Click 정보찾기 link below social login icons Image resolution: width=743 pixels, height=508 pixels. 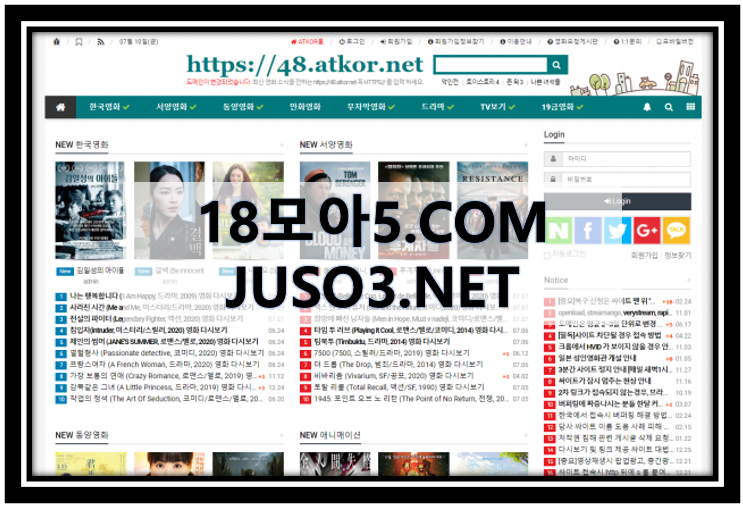[x=678, y=255]
